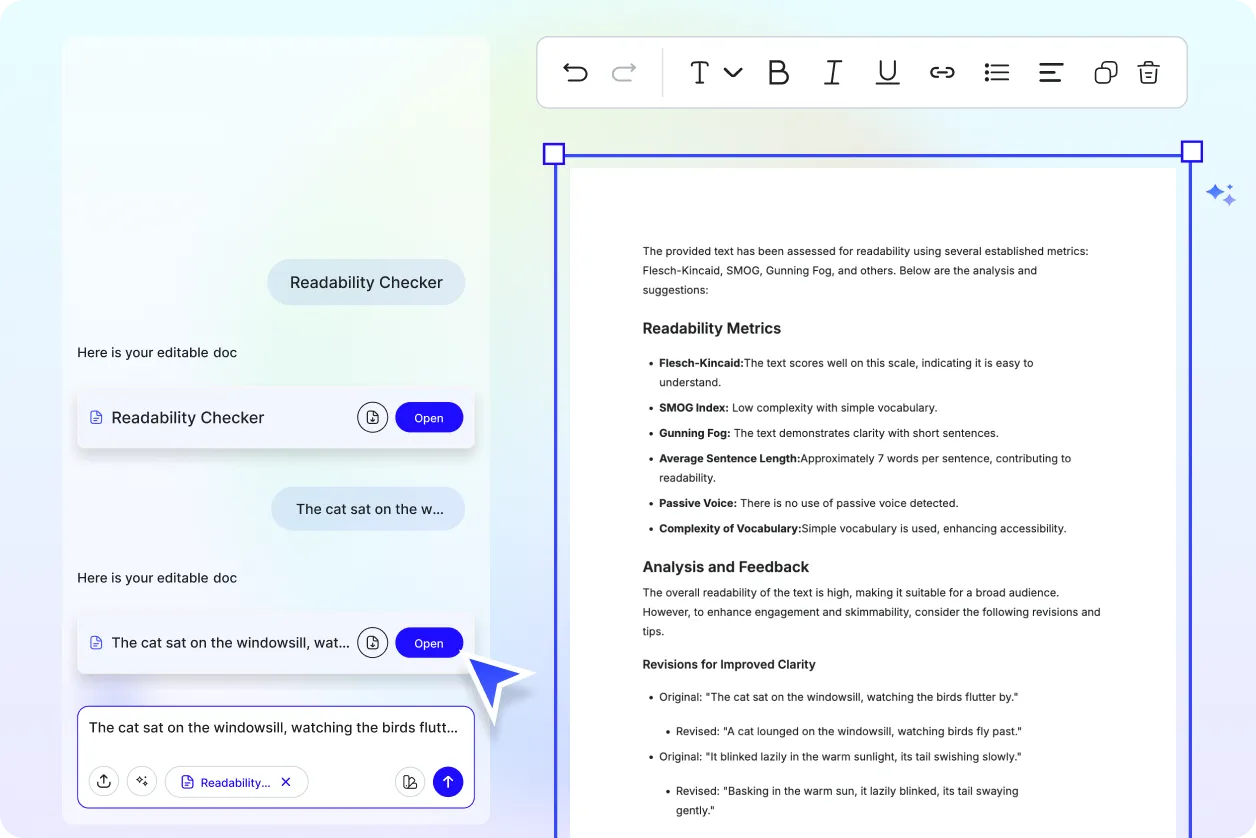Expand the text style dropdown chevron
This screenshot has width=1256, height=838.
click(733, 72)
